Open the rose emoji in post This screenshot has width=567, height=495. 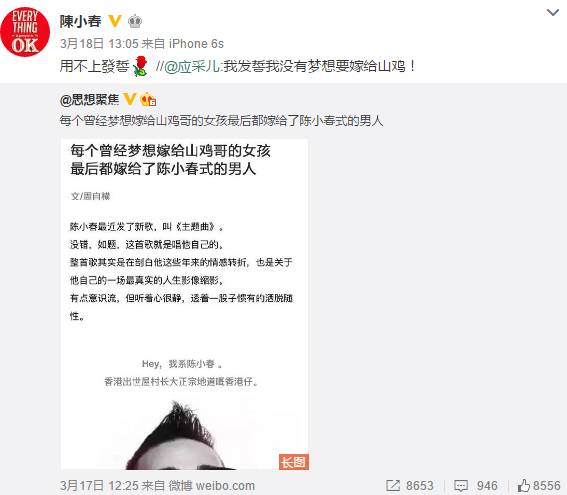point(140,66)
